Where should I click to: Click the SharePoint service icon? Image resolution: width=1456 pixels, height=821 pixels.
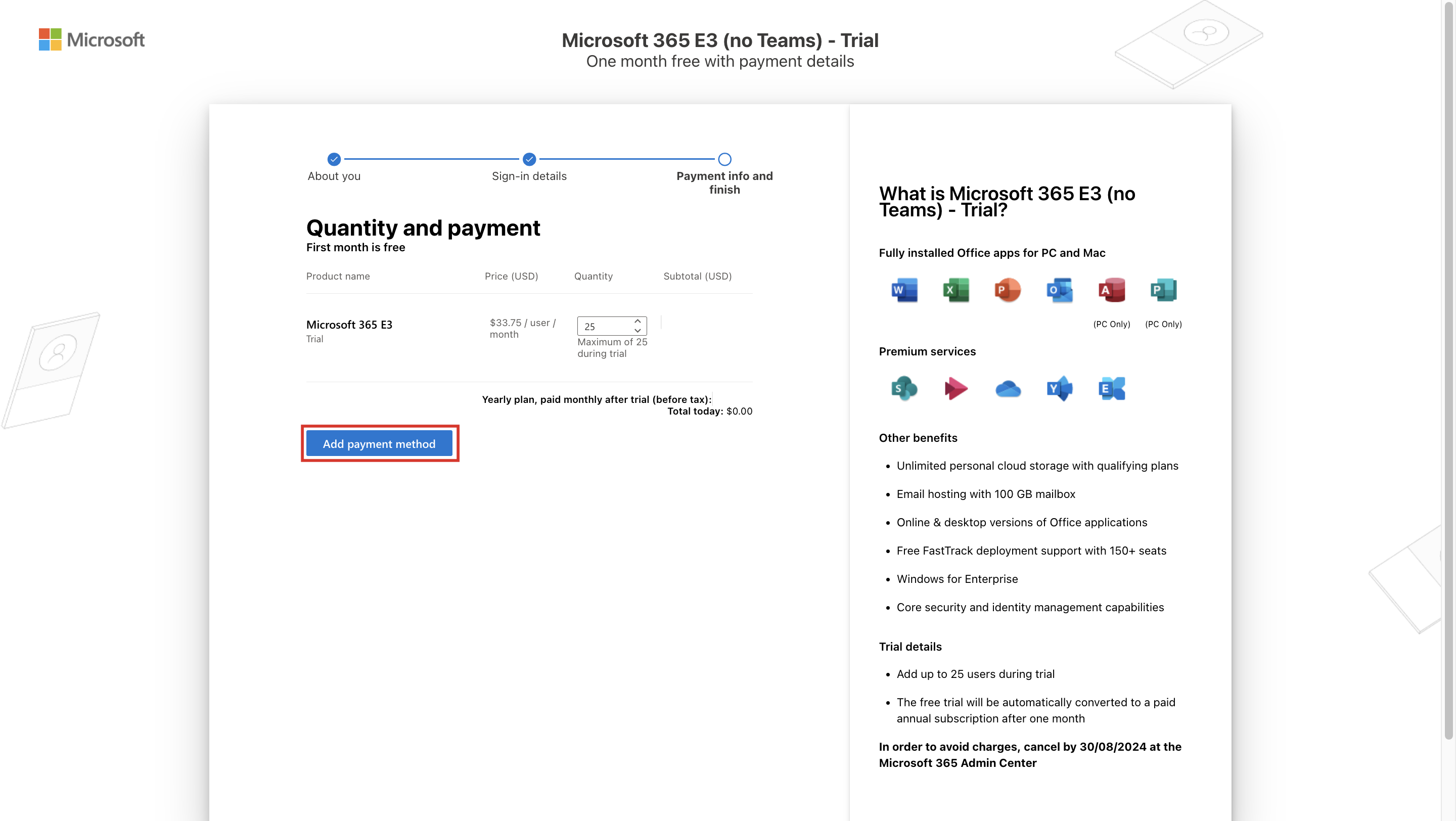[x=904, y=388]
